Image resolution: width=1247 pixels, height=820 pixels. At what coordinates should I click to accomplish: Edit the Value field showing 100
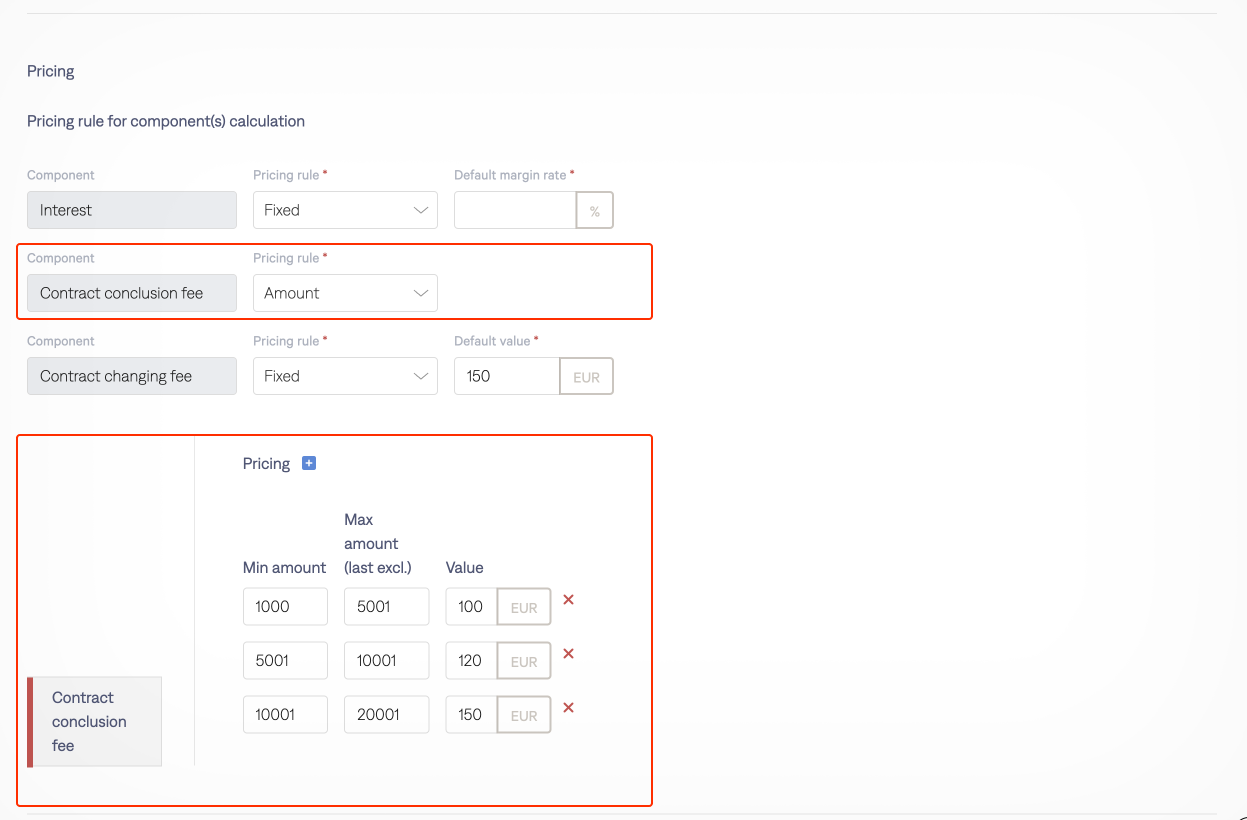471,606
